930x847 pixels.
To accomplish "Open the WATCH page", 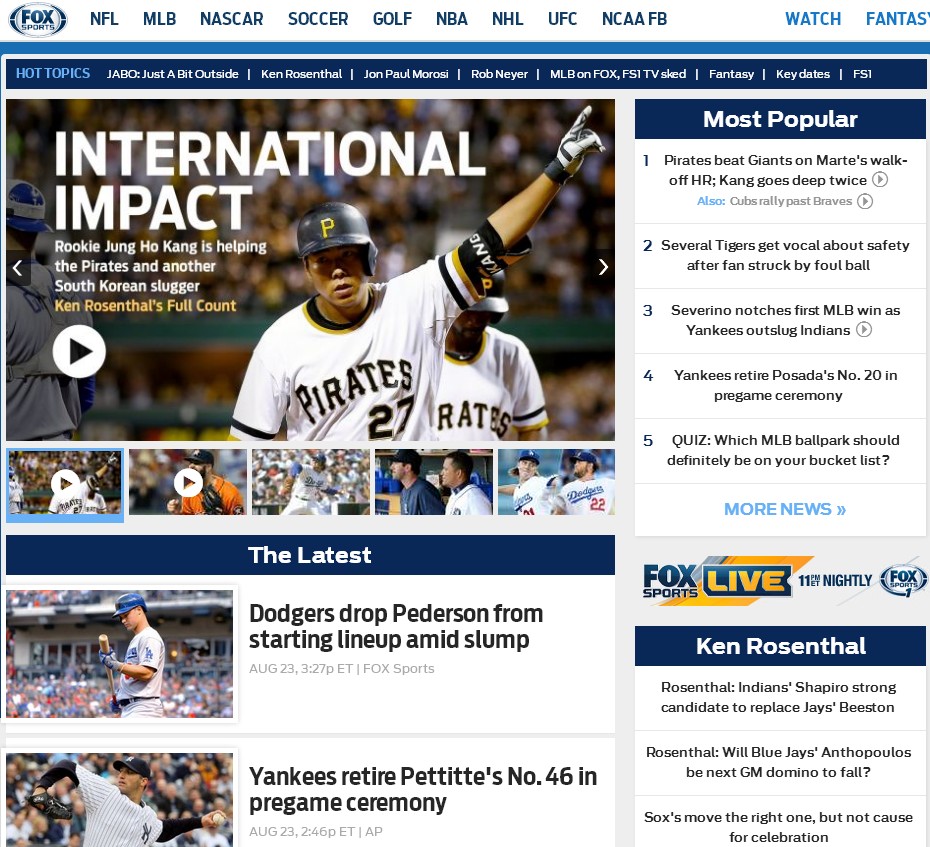I will 812,18.
